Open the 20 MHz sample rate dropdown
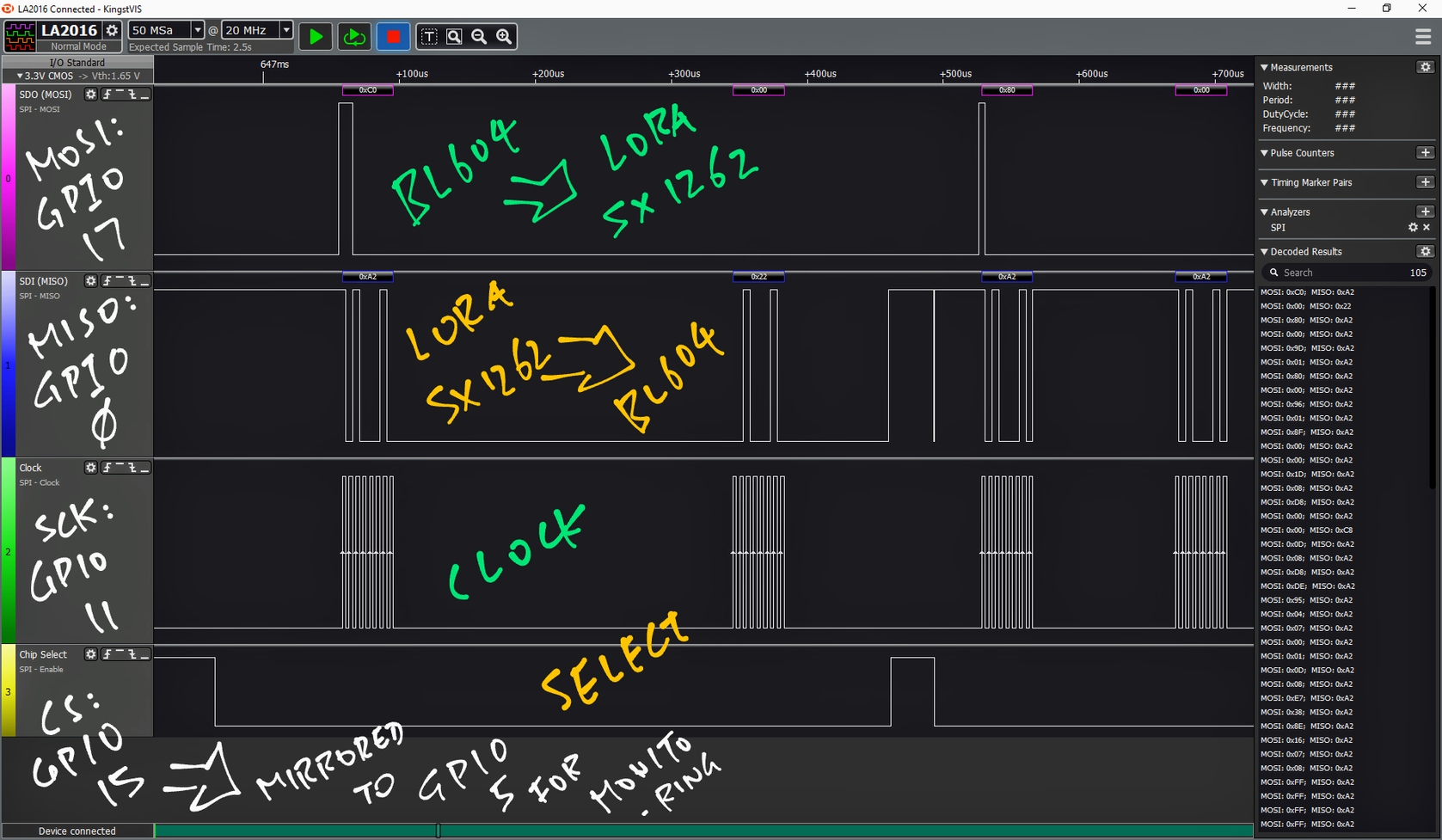The width and height of the screenshot is (1442, 840). click(286, 30)
